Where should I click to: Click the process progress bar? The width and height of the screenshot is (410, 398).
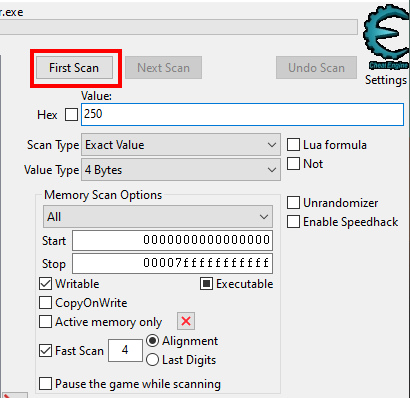tap(179, 27)
